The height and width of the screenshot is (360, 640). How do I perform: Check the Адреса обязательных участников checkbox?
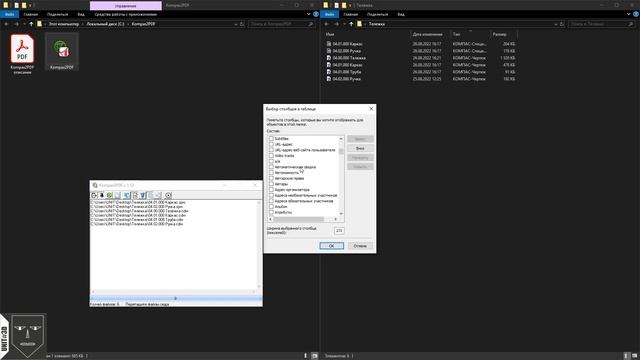point(271,201)
